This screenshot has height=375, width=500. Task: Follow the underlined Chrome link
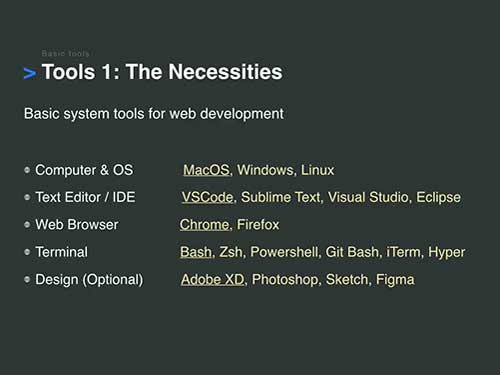pyautogui.click(x=204, y=224)
